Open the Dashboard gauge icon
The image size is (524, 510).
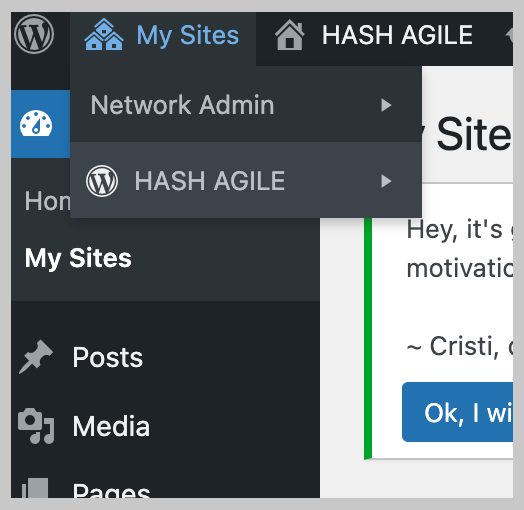point(36,123)
